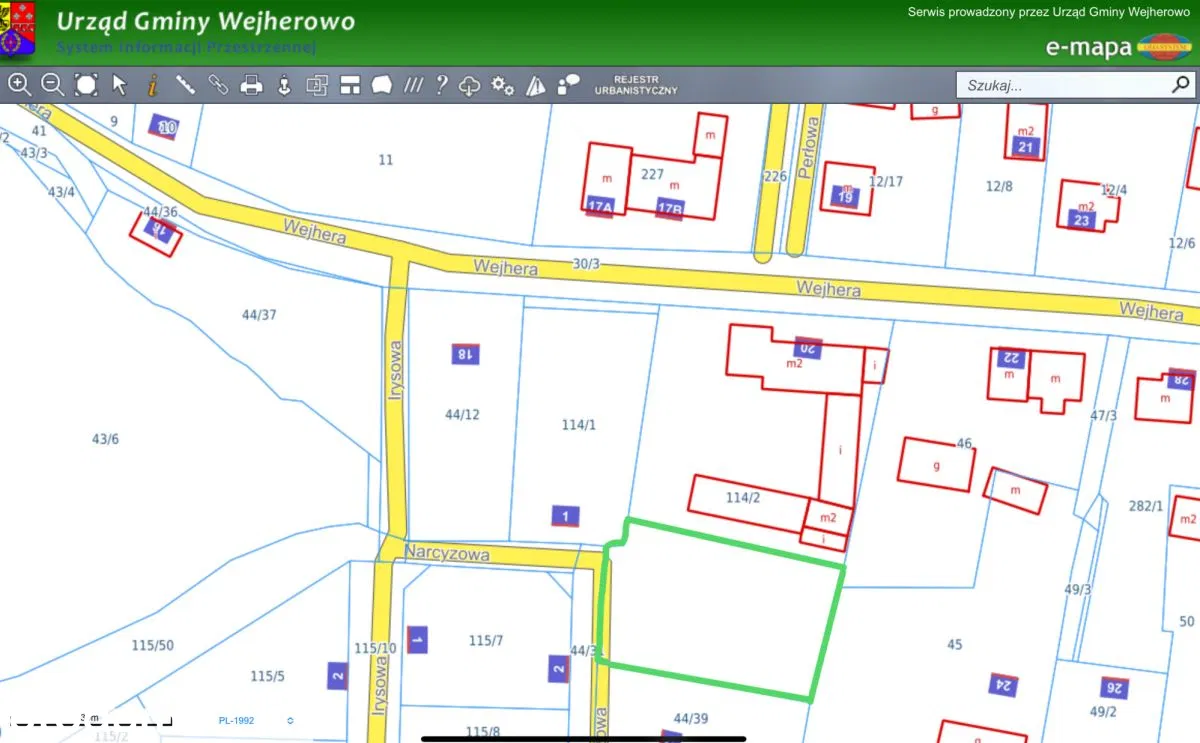Click the cloud download icon
This screenshot has height=743, width=1200.
coord(470,86)
